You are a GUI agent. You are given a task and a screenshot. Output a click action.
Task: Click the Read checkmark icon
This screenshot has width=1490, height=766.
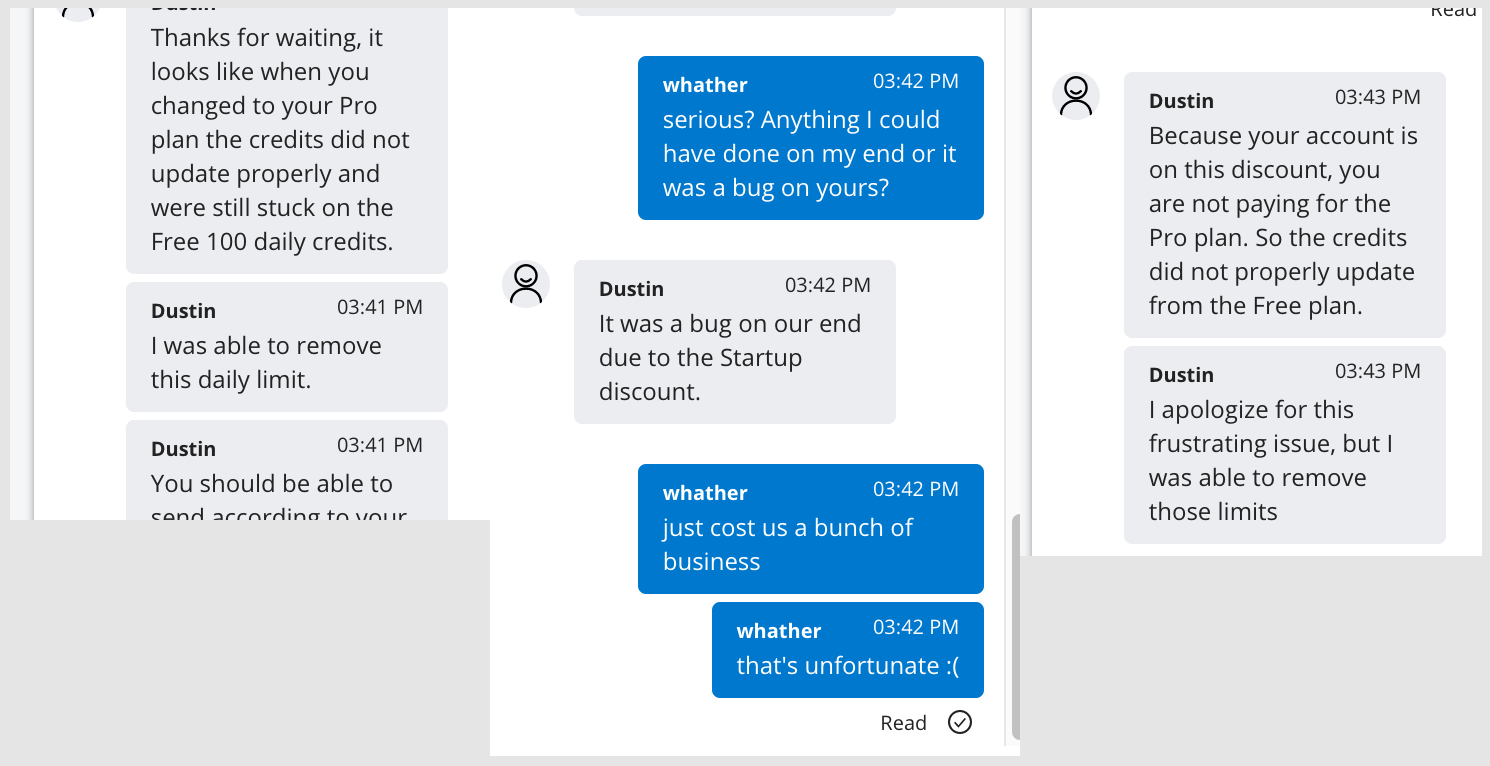coord(960,722)
